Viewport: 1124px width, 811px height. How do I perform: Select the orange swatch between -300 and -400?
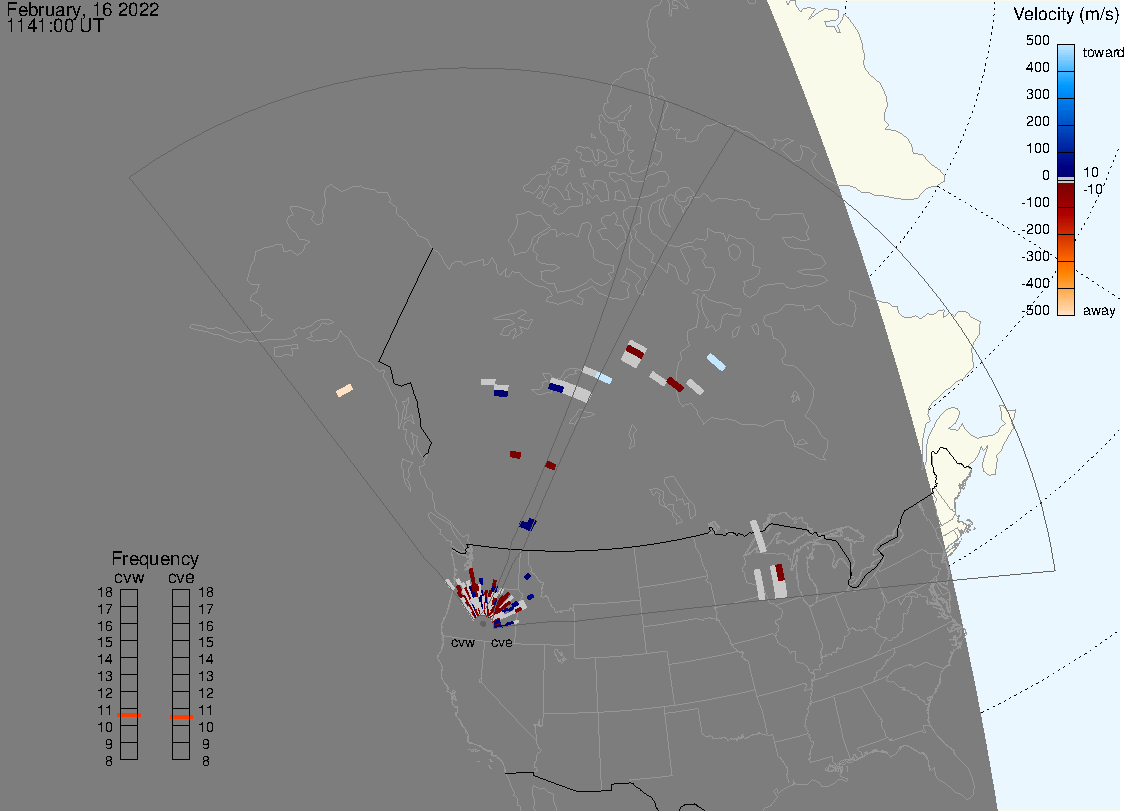click(x=1066, y=275)
